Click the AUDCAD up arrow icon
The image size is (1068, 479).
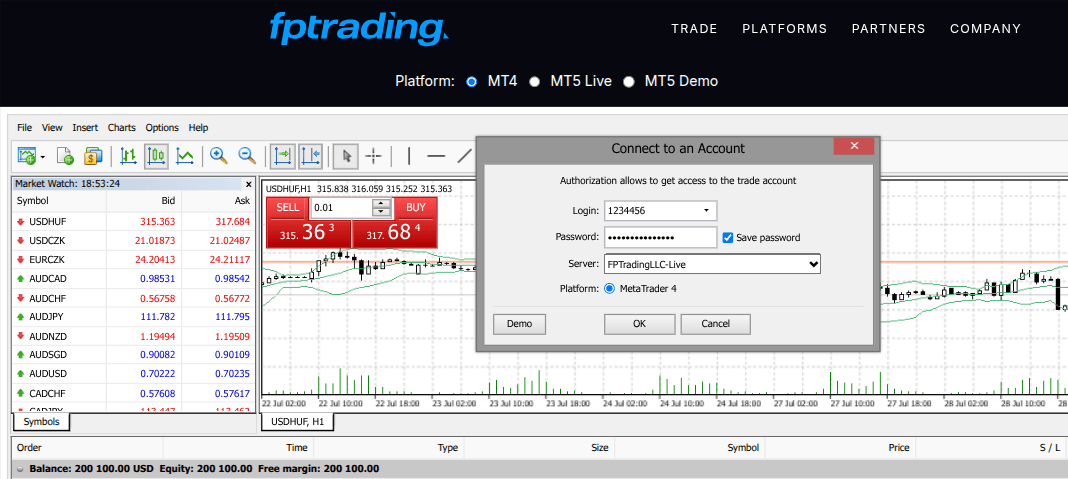(x=20, y=279)
